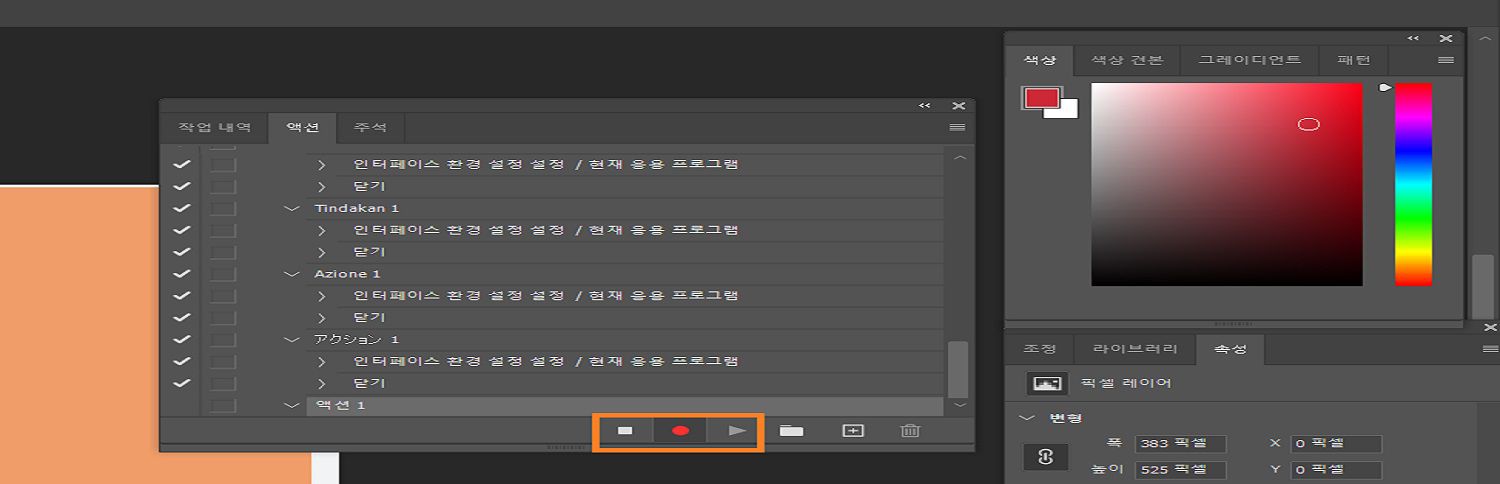Switch to the 작업 내역 tab

(215, 128)
